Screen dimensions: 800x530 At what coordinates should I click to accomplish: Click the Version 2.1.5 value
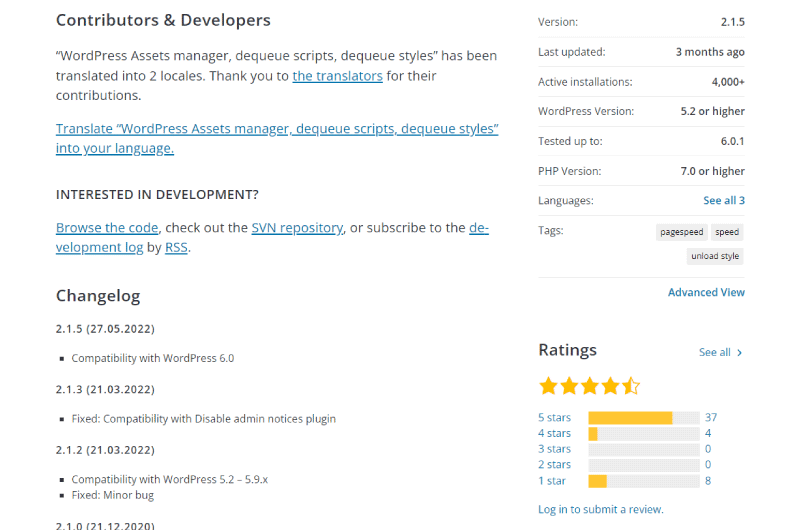tap(733, 22)
